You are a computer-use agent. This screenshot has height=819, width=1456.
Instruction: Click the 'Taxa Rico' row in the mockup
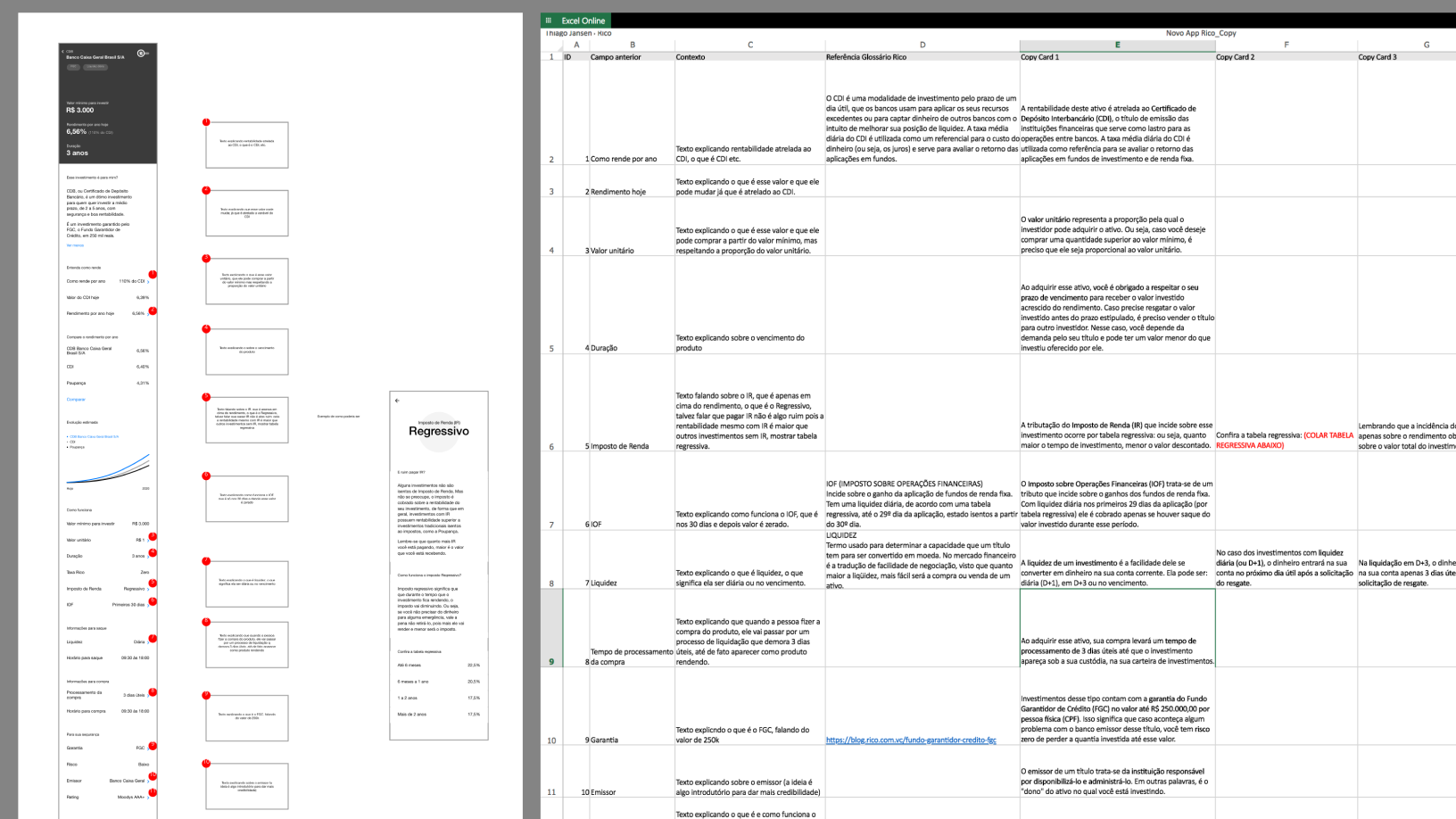108,573
